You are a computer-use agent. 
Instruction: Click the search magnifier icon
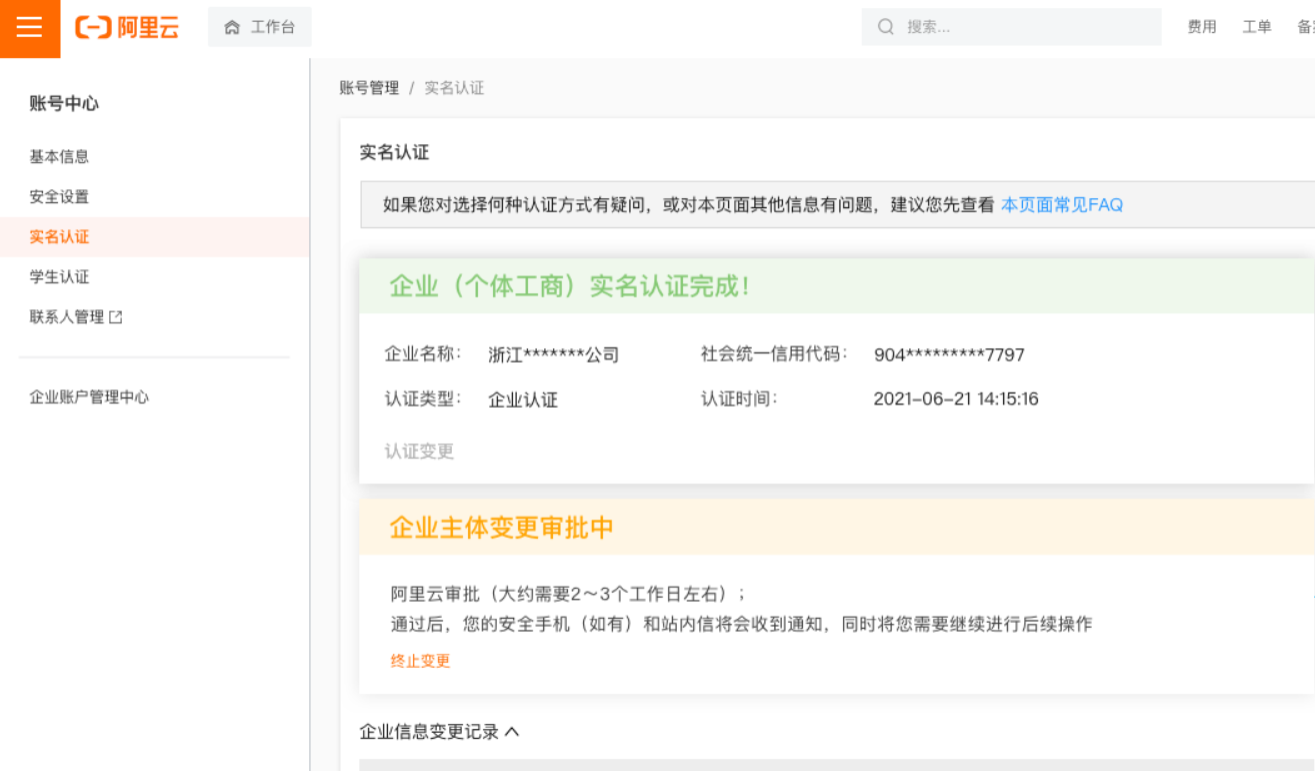point(885,27)
